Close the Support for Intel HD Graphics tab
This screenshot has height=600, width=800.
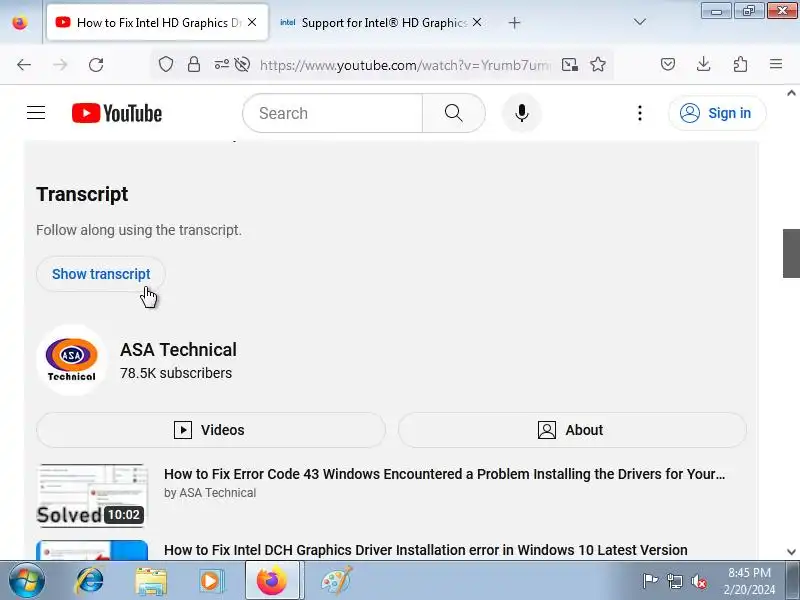[477, 22]
